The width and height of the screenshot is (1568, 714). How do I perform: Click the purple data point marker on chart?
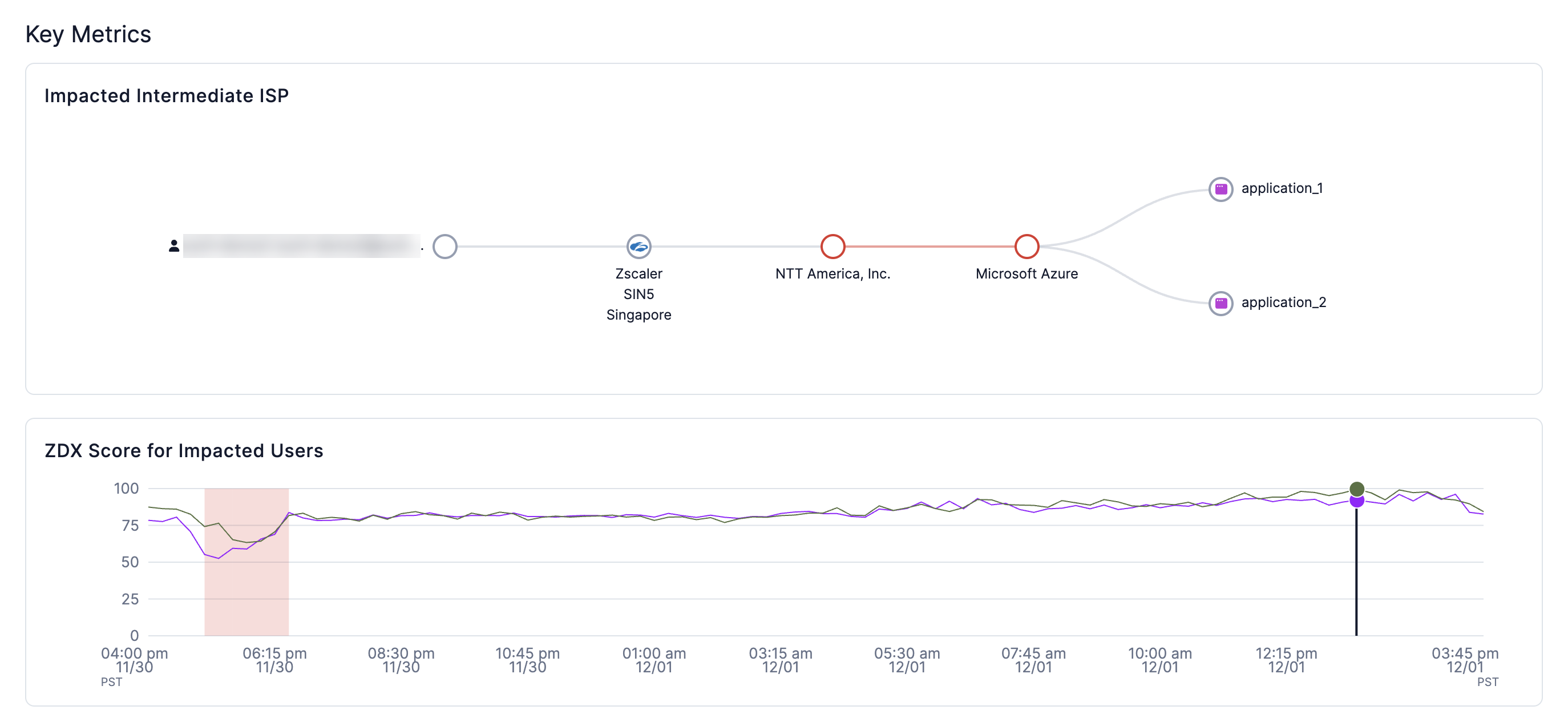pyautogui.click(x=1356, y=502)
